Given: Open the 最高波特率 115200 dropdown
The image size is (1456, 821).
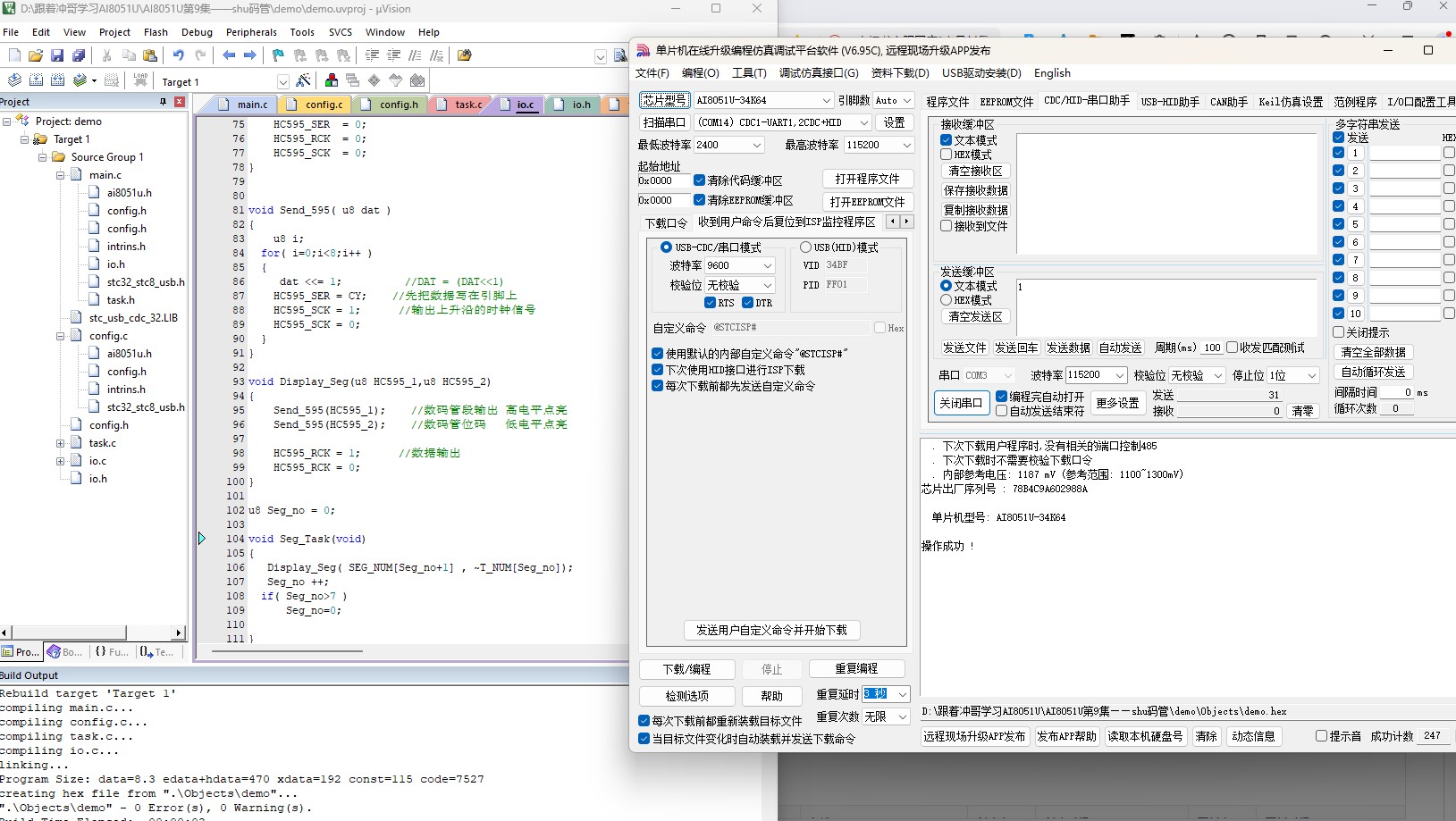Looking at the screenshot, I should click(907, 145).
